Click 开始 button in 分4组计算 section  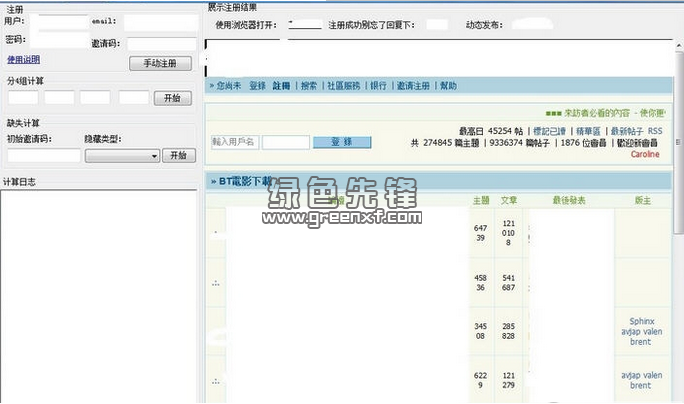[172, 98]
